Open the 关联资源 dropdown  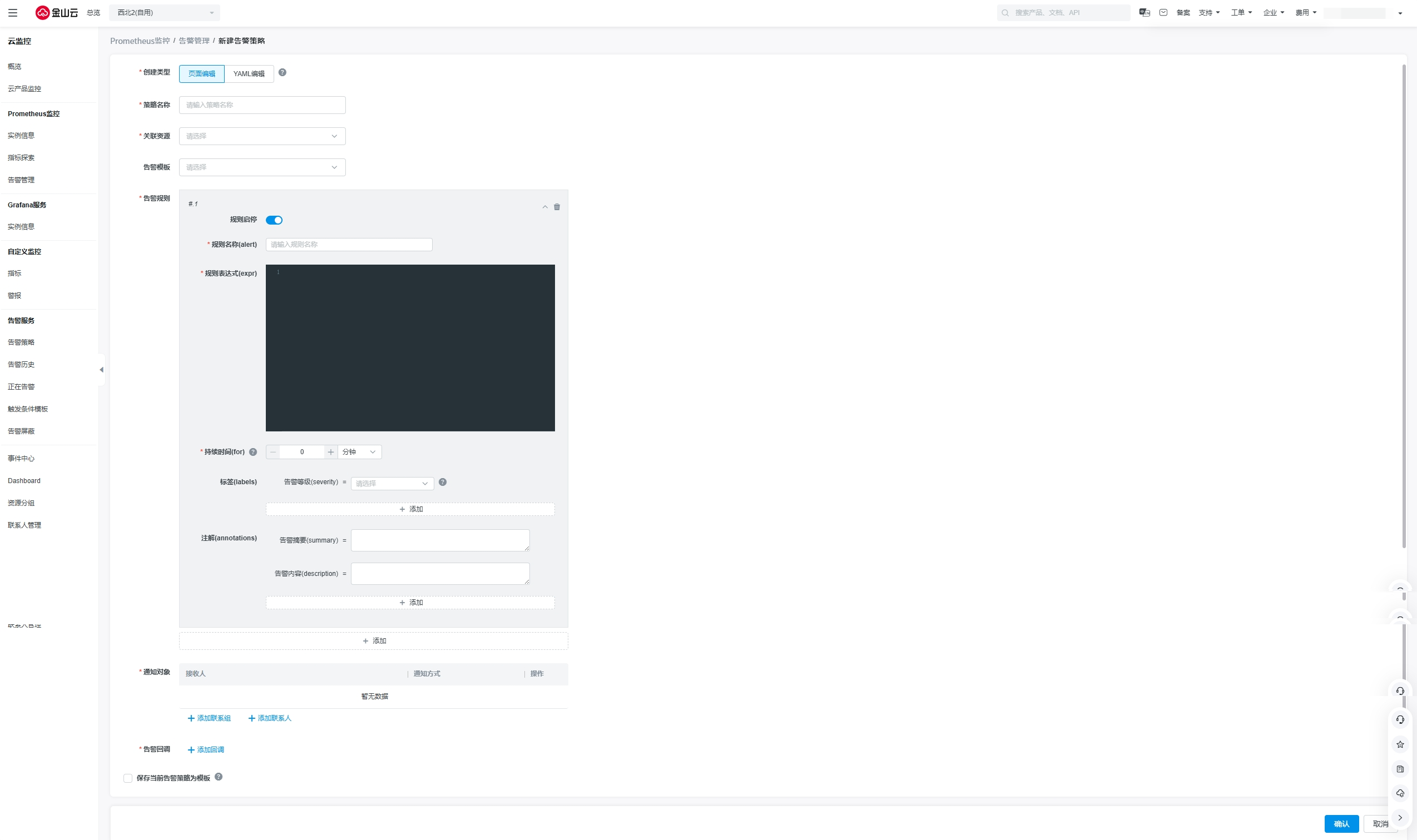pyautogui.click(x=262, y=136)
